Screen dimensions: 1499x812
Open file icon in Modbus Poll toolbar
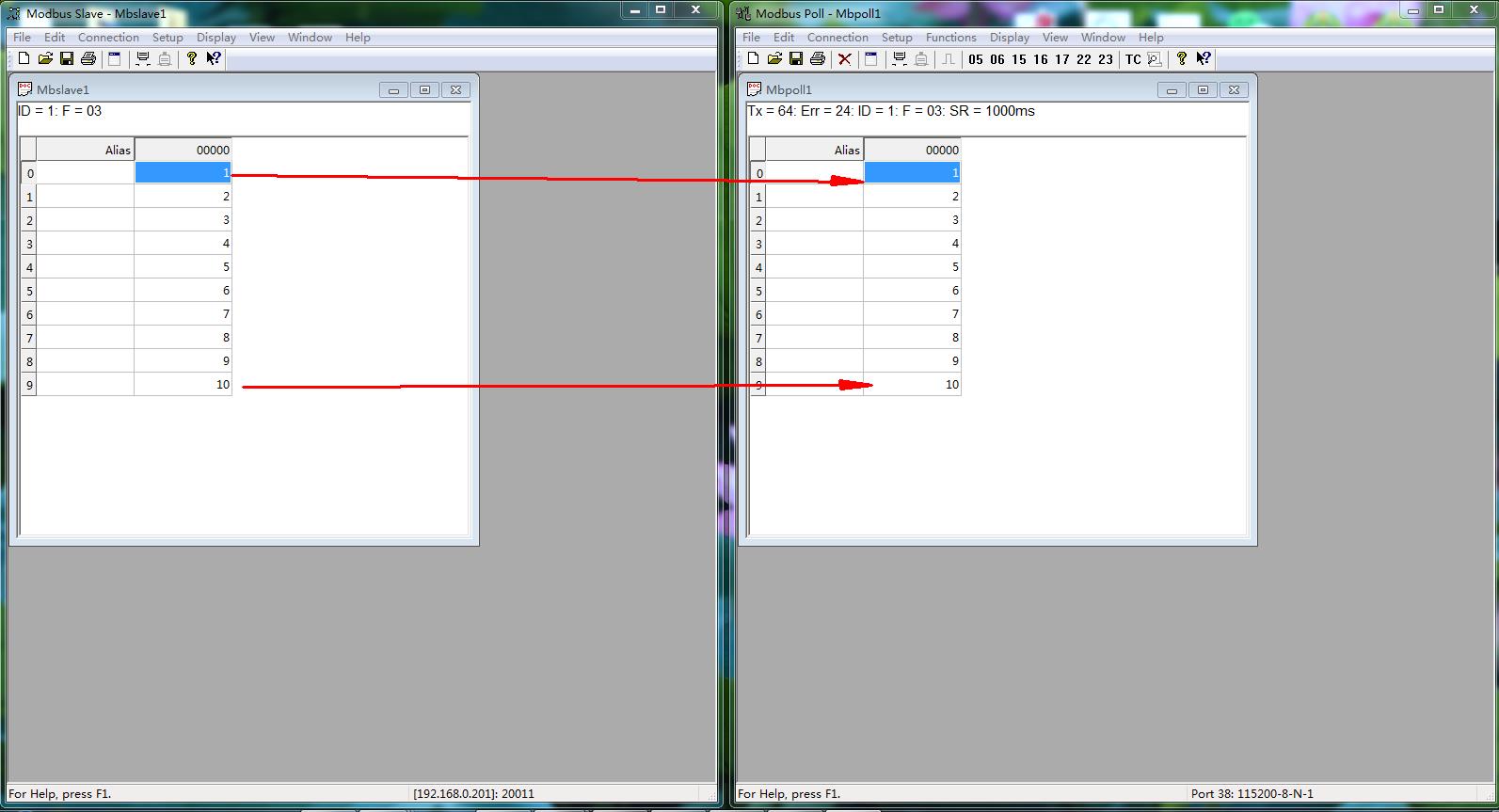coord(774,59)
